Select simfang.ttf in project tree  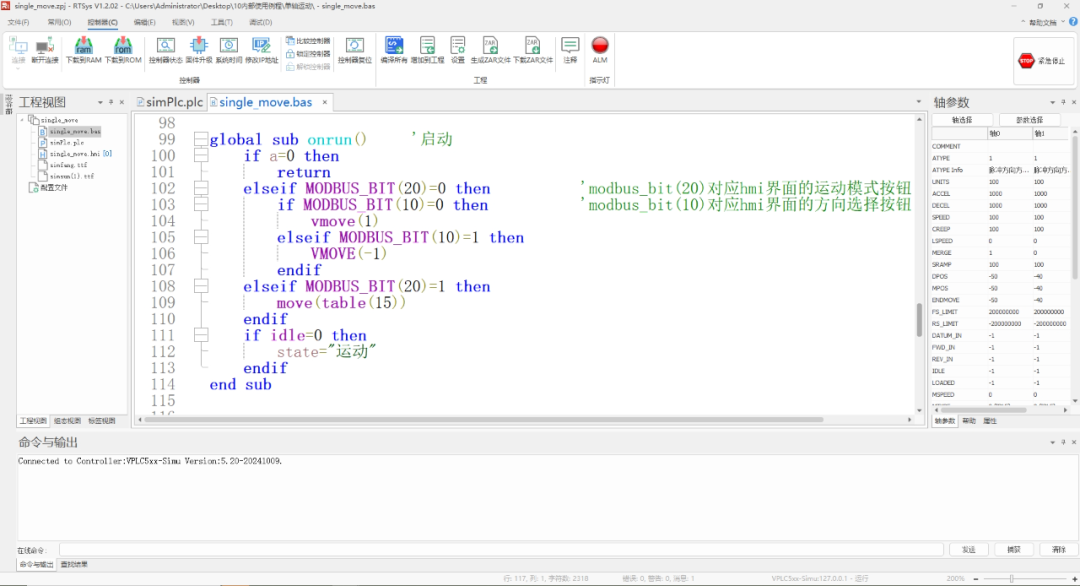(68, 165)
